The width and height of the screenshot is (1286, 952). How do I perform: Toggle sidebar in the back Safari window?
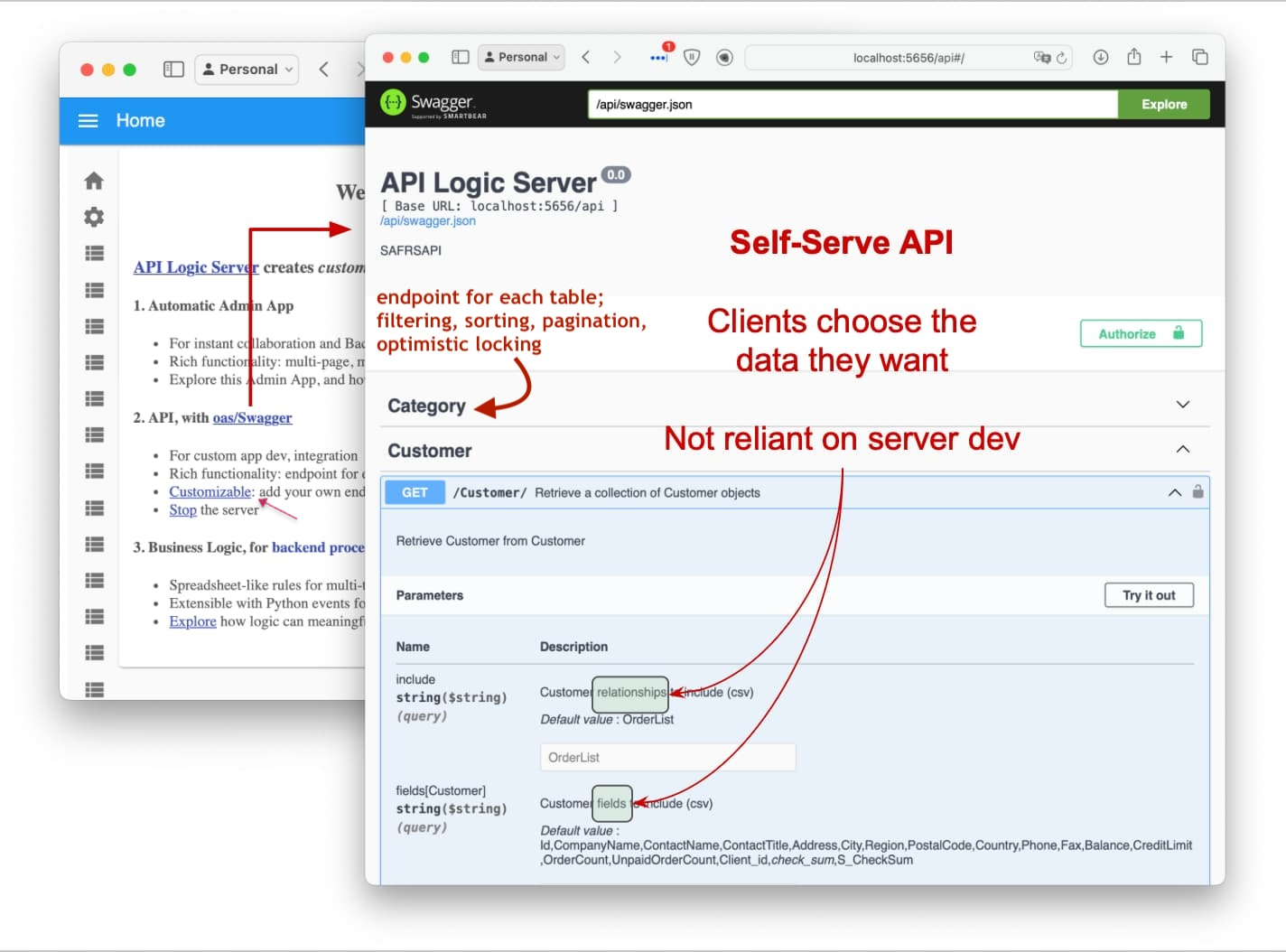click(173, 70)
